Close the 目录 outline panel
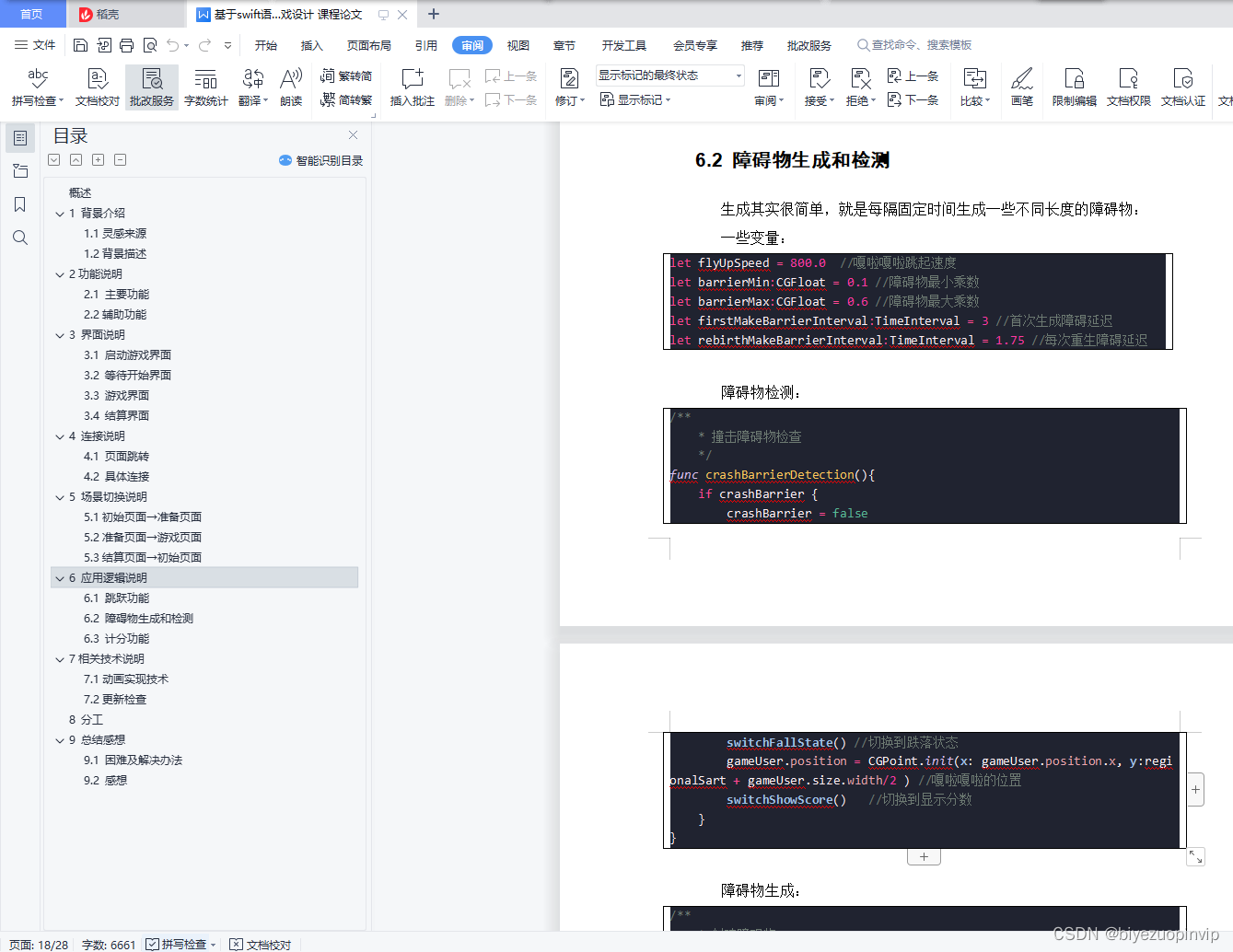1233x952 pixels. pos(353,134)
